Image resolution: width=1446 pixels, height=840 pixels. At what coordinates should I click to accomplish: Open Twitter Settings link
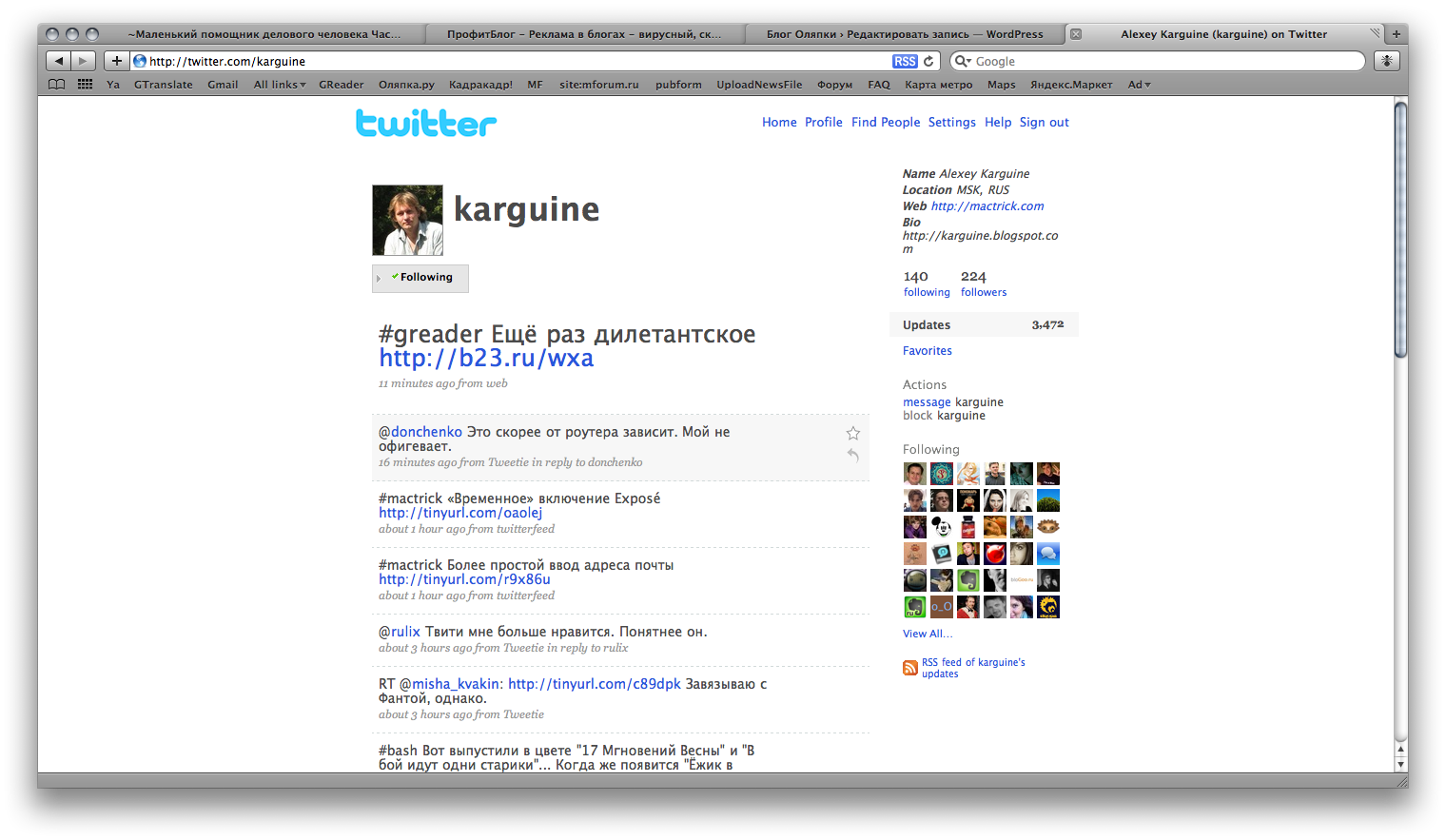click(952, 123)
